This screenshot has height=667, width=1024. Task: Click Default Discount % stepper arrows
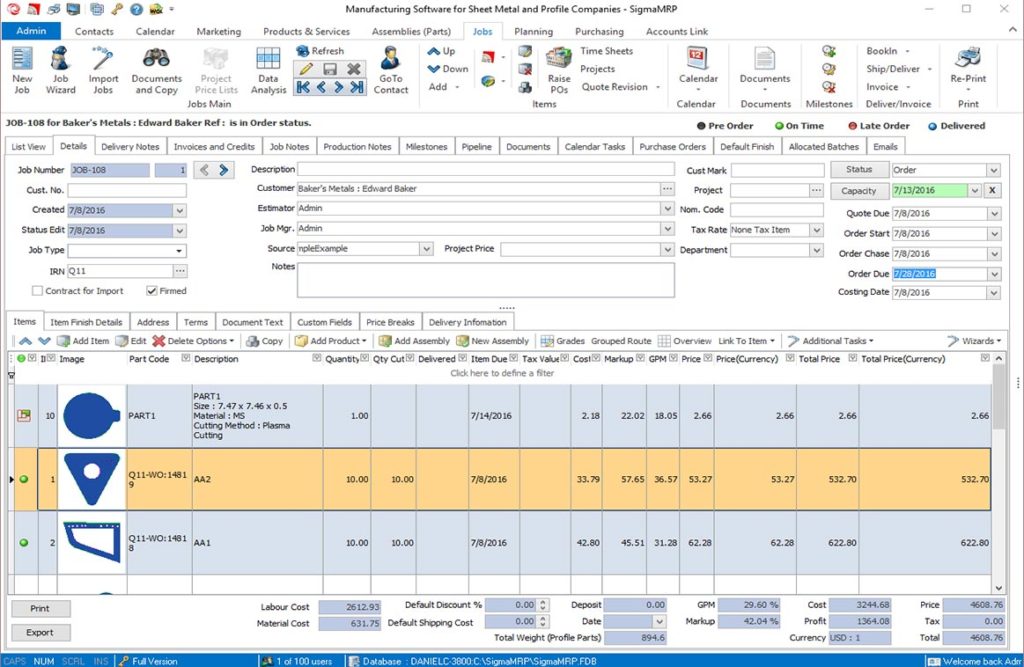[x=543, y=605]
